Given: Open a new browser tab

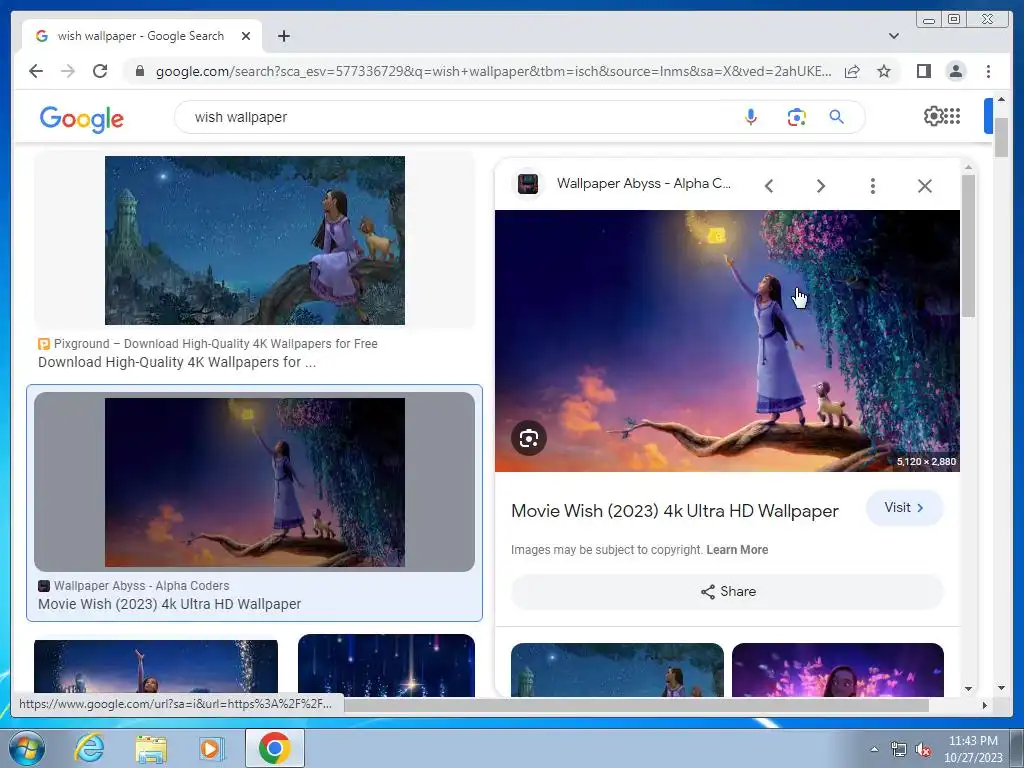Looking at the screenshot, I should pyautogui.click(x=283, y=36).
